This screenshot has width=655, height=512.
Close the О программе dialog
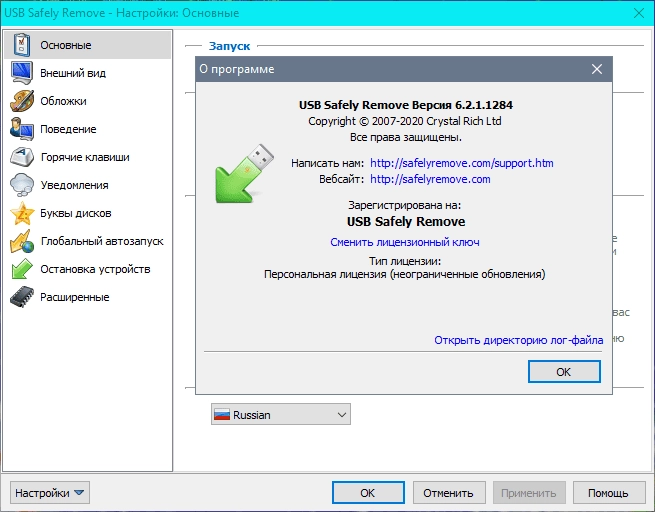(597, 69)
